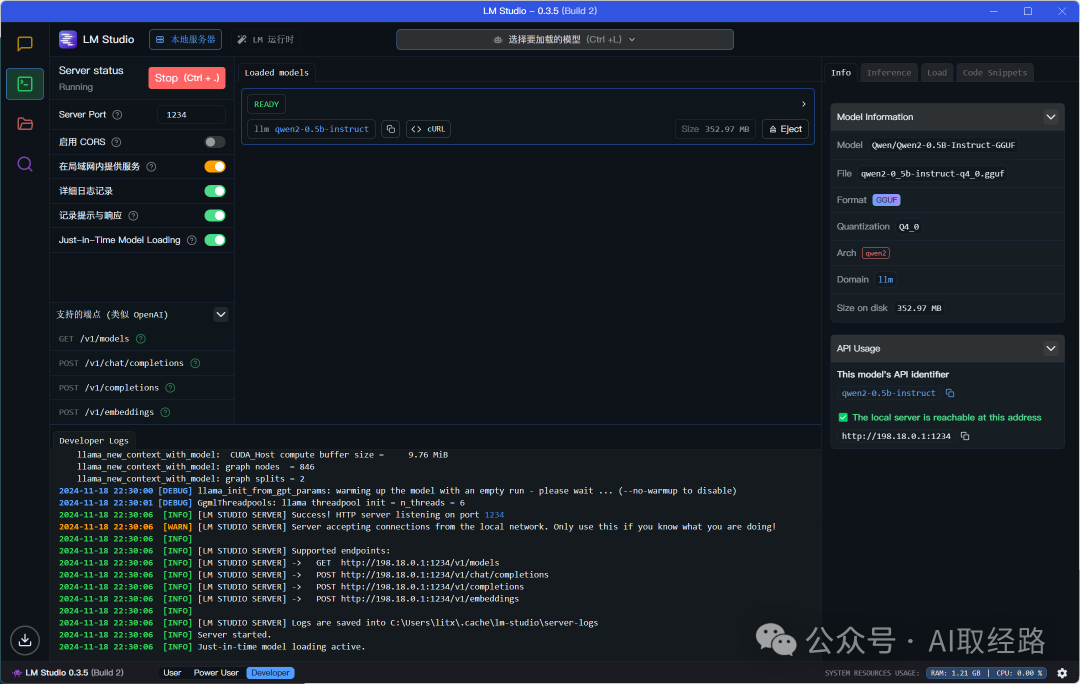The height and width of the screenshot is (684, 1080).
Task: Switch to the Load tab
Action: 937,72
